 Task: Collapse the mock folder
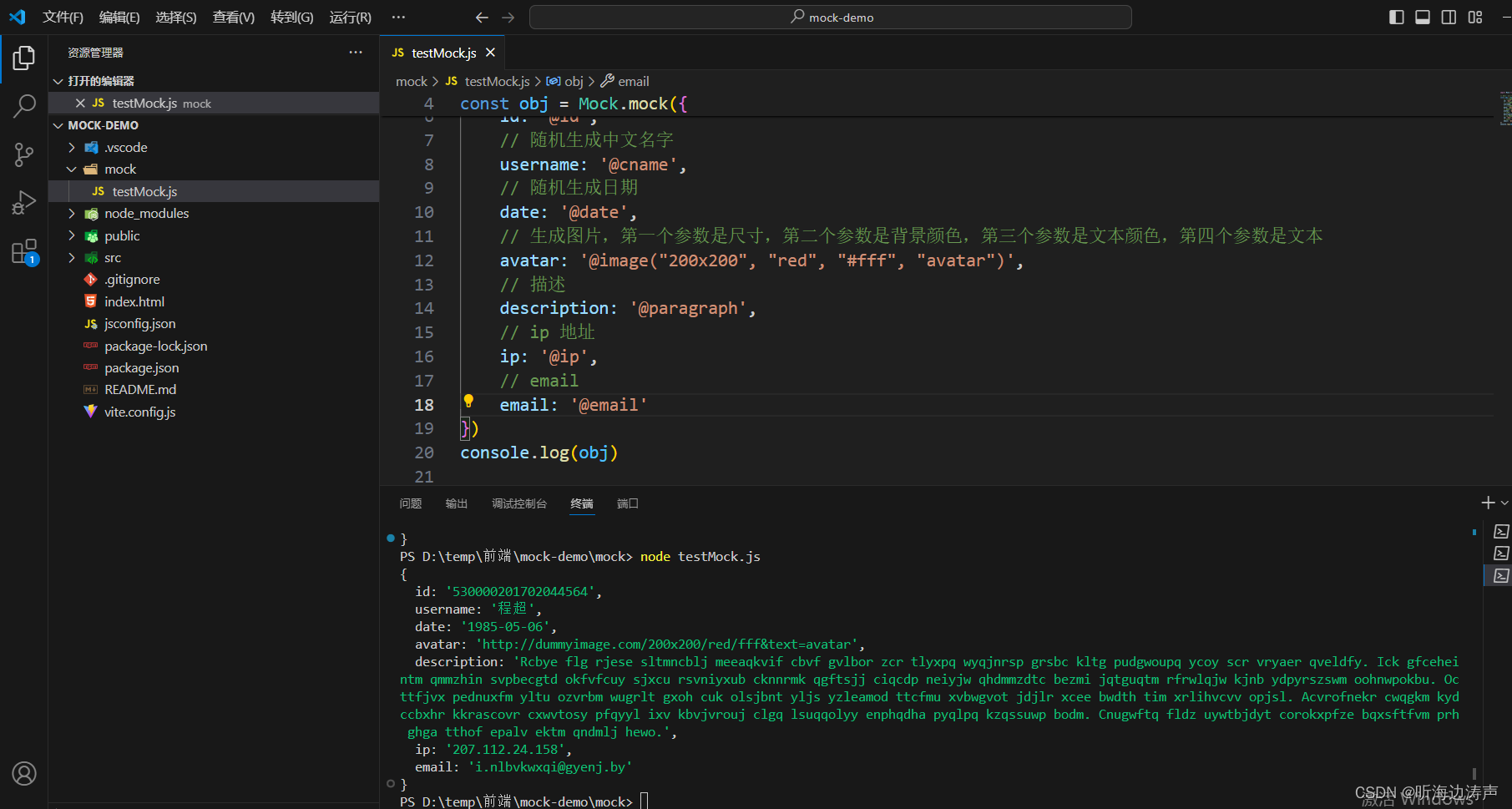(x=72, y=169)
